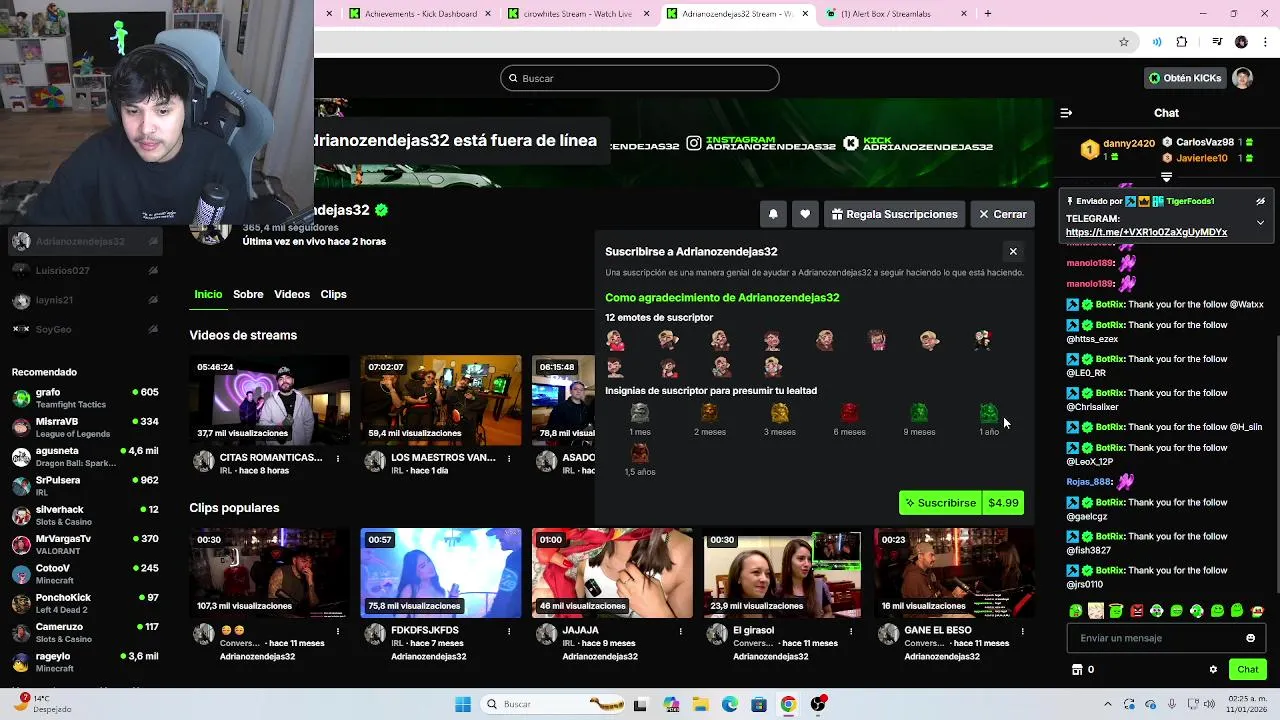The height and width of the screenshot is (720, 1280).
Task: Click the Obtén KICKs button
Action: pos(1185,78)
